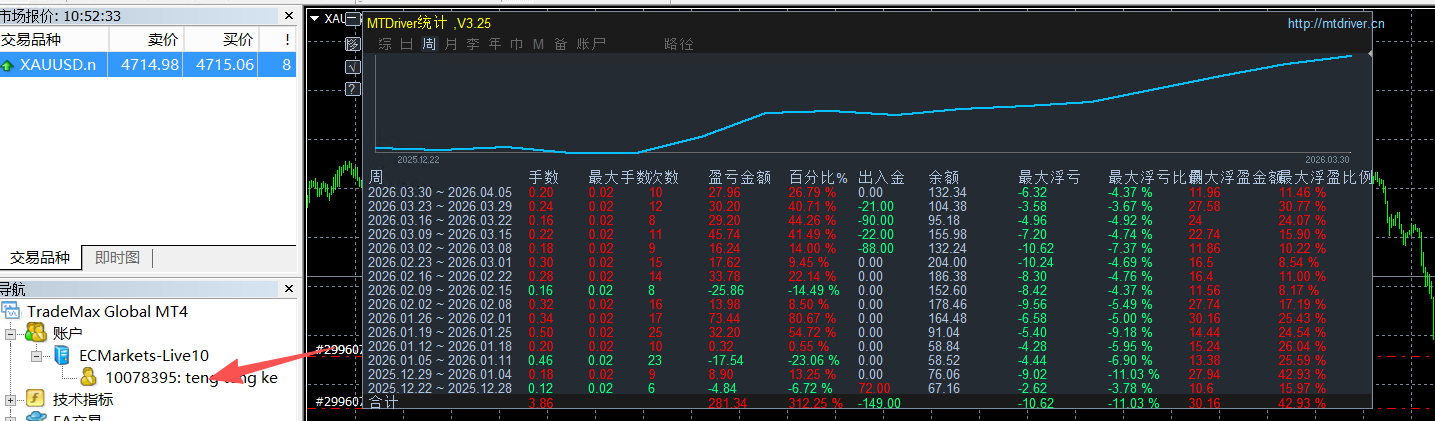The height and width of the screenshot is (421, 1435).
Task: Click the 买价 ask column header
Action: coord(221,39)
